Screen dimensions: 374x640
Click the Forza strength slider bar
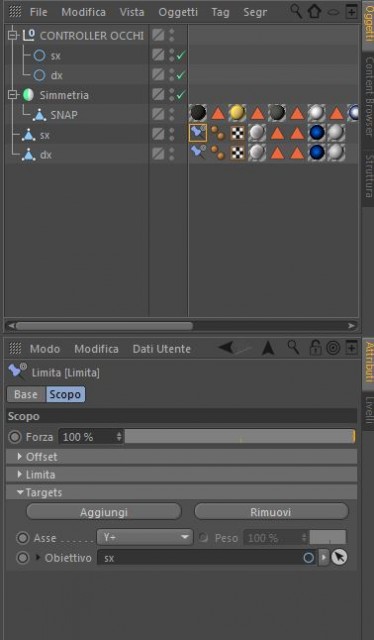240,436
